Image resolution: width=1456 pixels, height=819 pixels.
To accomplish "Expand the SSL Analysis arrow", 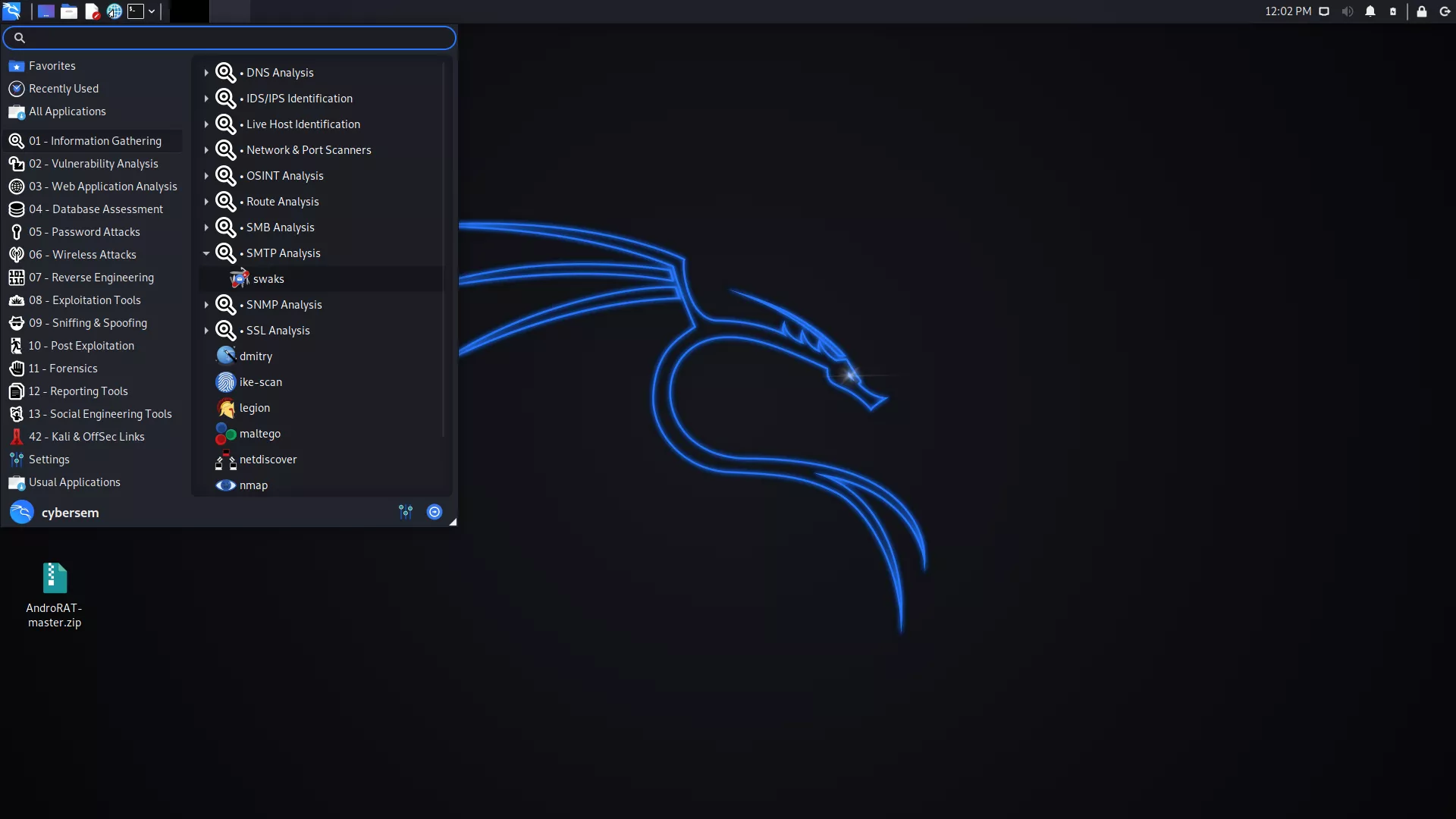I will pos(206,331).
